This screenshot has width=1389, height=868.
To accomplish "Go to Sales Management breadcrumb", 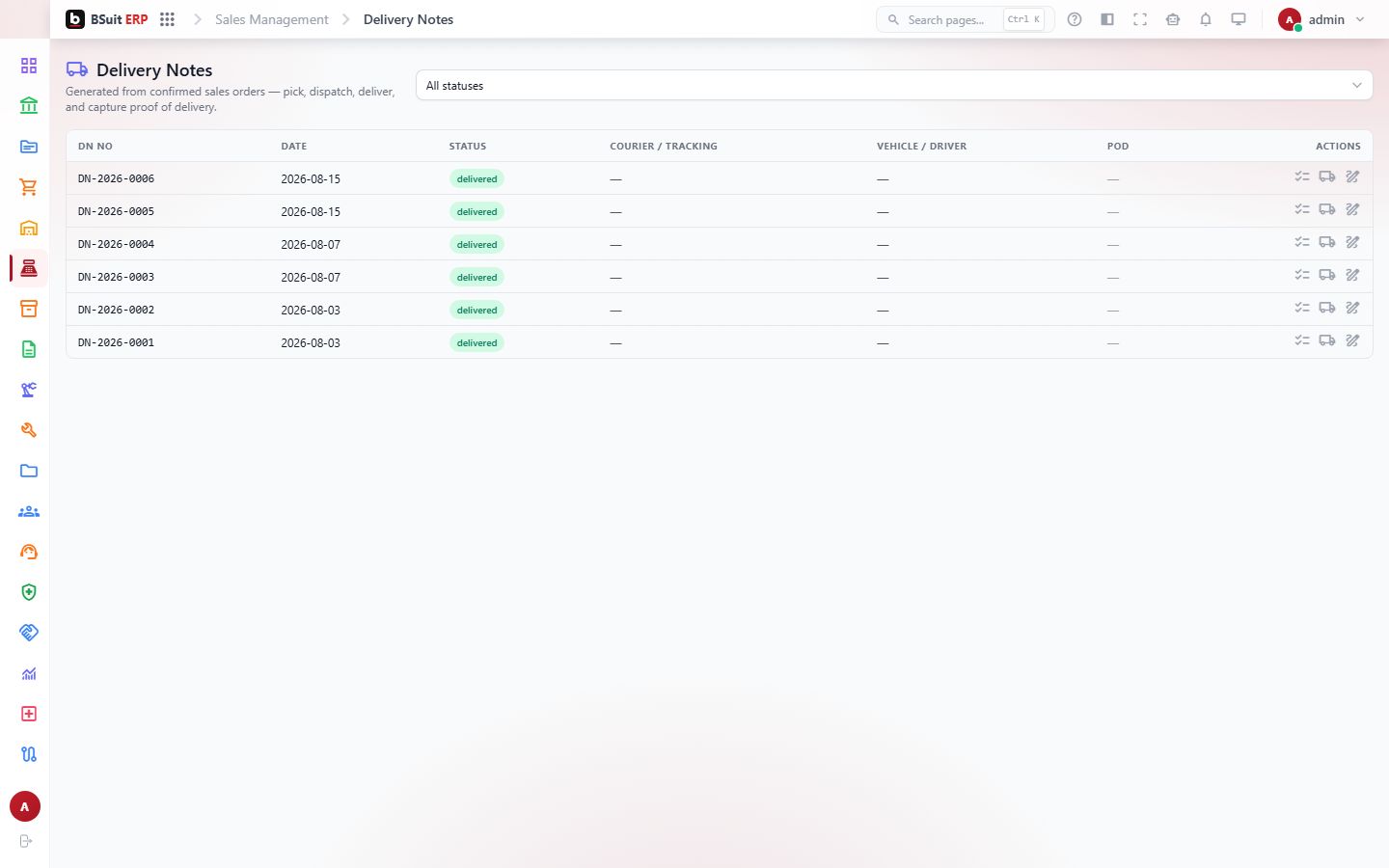I will pos(272,19).
